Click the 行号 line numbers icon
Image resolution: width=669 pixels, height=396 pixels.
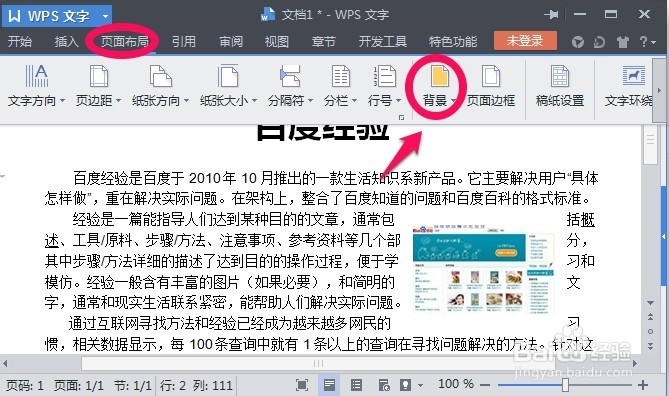pos(385,76)
